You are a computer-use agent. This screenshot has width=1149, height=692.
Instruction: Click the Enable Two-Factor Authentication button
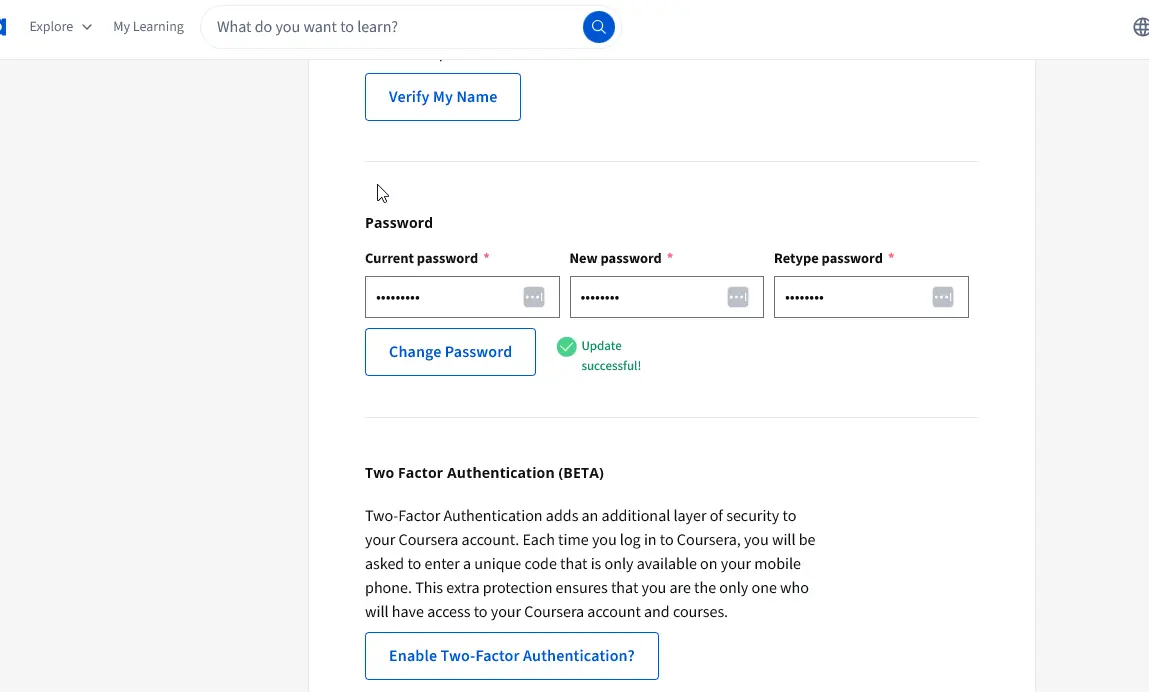point(511,656)
